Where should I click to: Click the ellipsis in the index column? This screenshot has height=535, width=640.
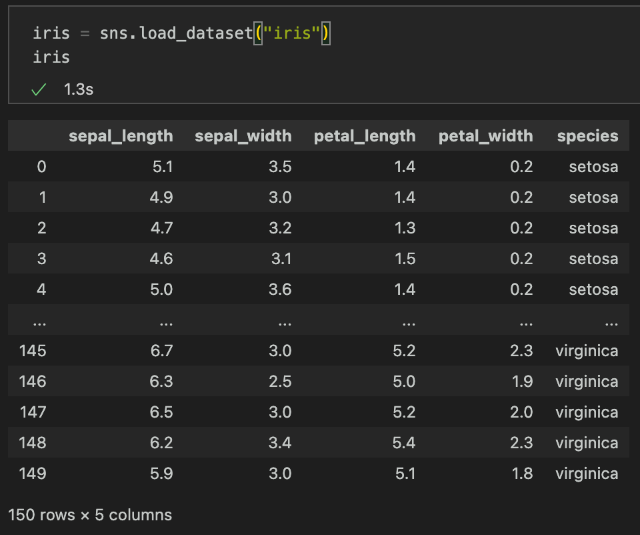click(40, 324)
